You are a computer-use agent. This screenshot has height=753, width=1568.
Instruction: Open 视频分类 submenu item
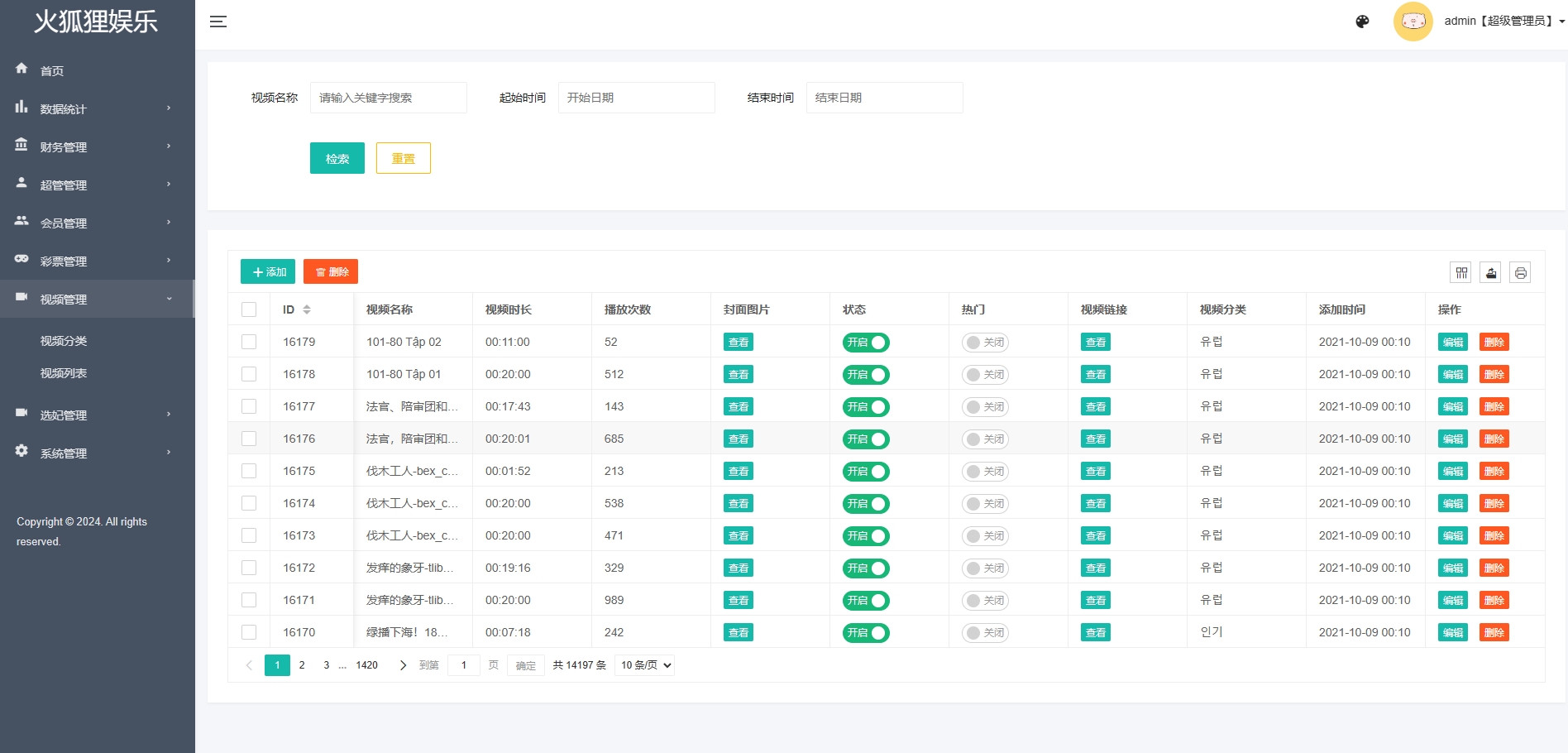click(64, 341)
